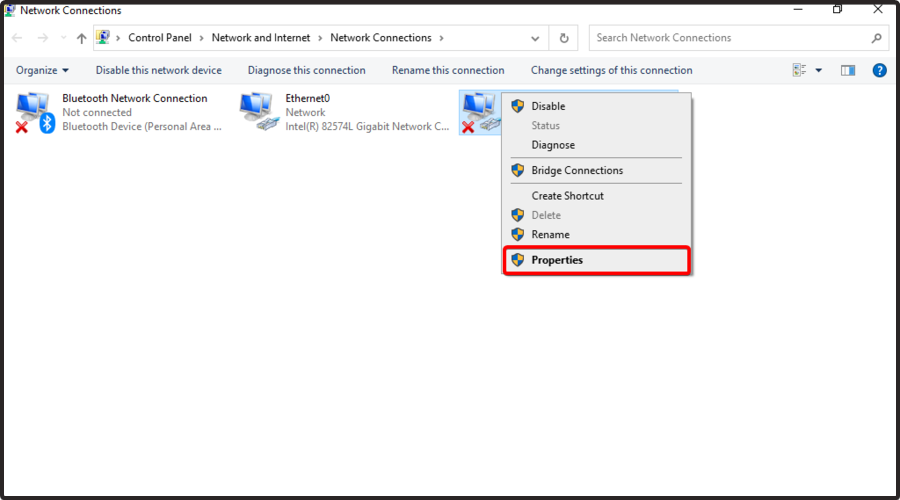Select Disable in the context menu
This screenshot has width=900, height=500.
point(548,106)
